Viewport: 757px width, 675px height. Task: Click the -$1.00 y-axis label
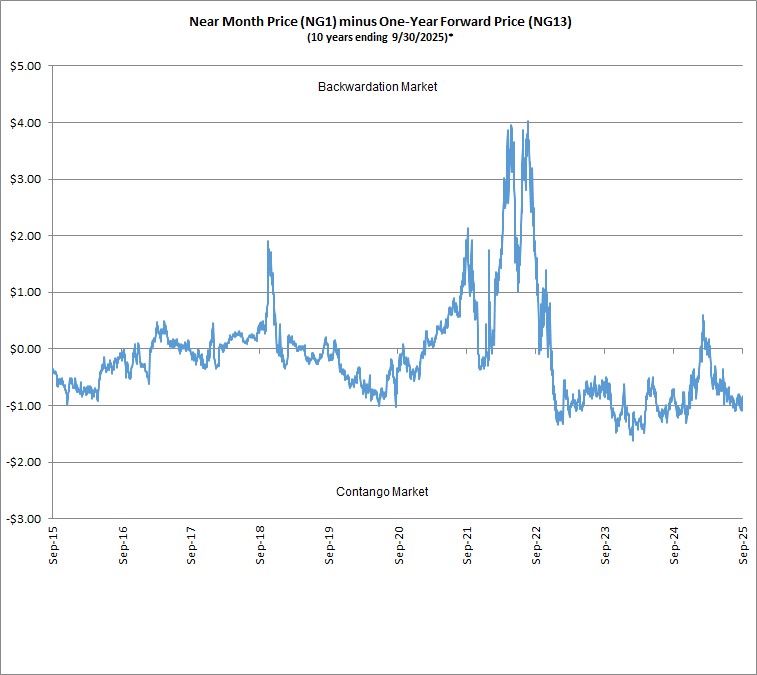(x=24, y=406)
